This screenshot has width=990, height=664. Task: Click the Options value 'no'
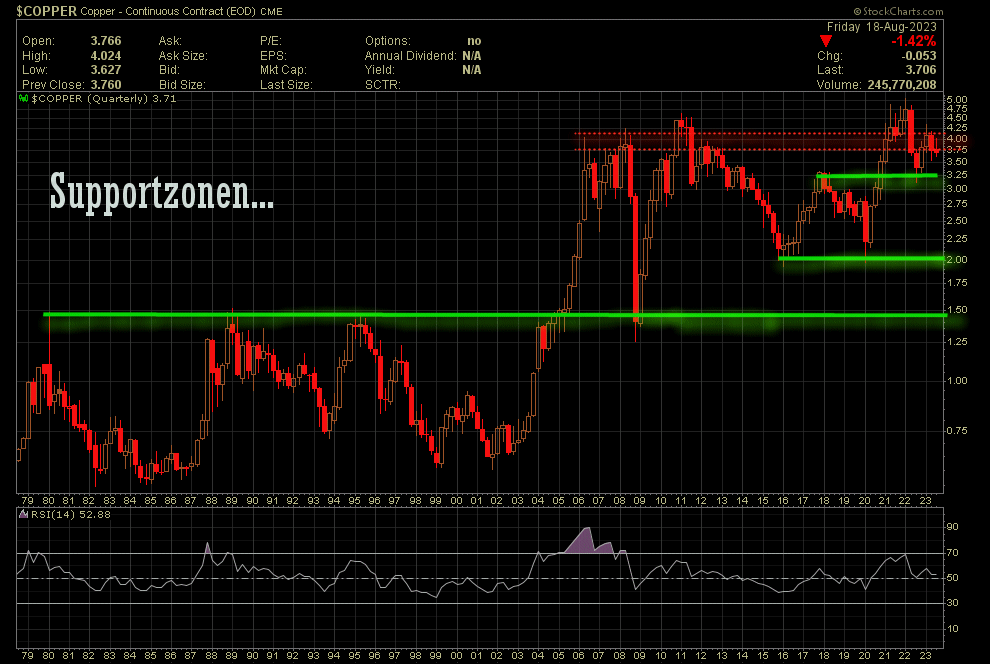[x=474, y=41]
